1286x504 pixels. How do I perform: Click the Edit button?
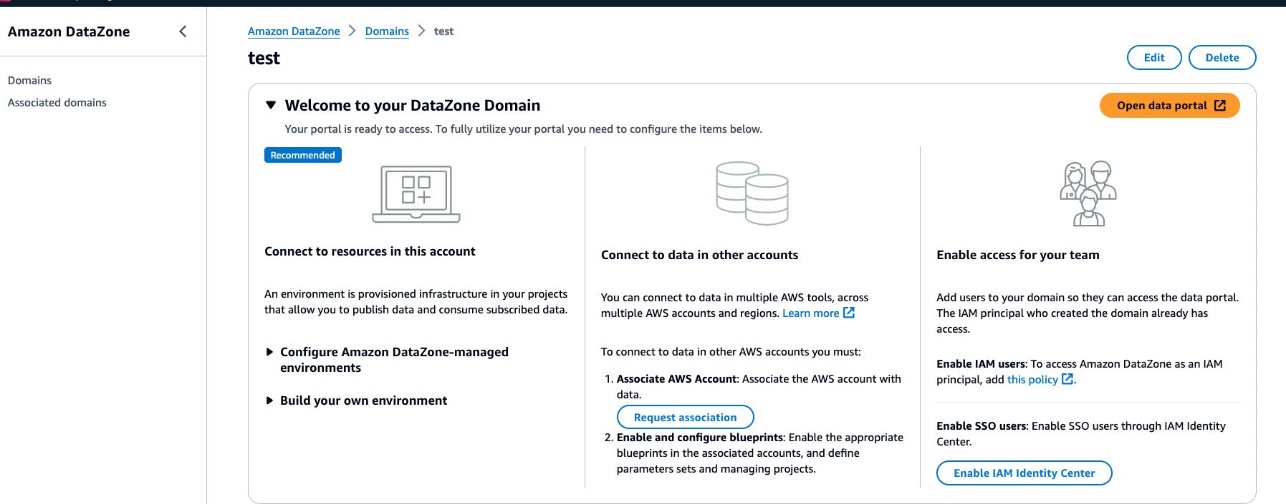[1154, 57]
